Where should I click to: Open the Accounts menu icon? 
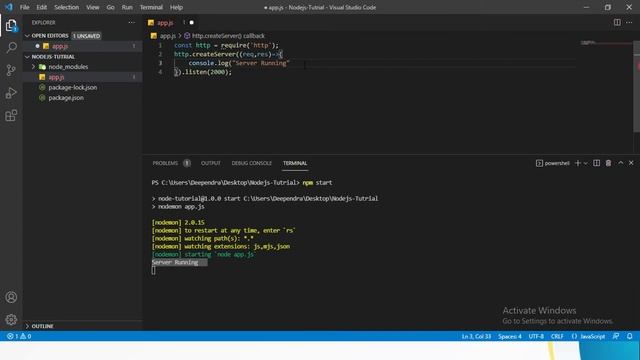point(11,297)
